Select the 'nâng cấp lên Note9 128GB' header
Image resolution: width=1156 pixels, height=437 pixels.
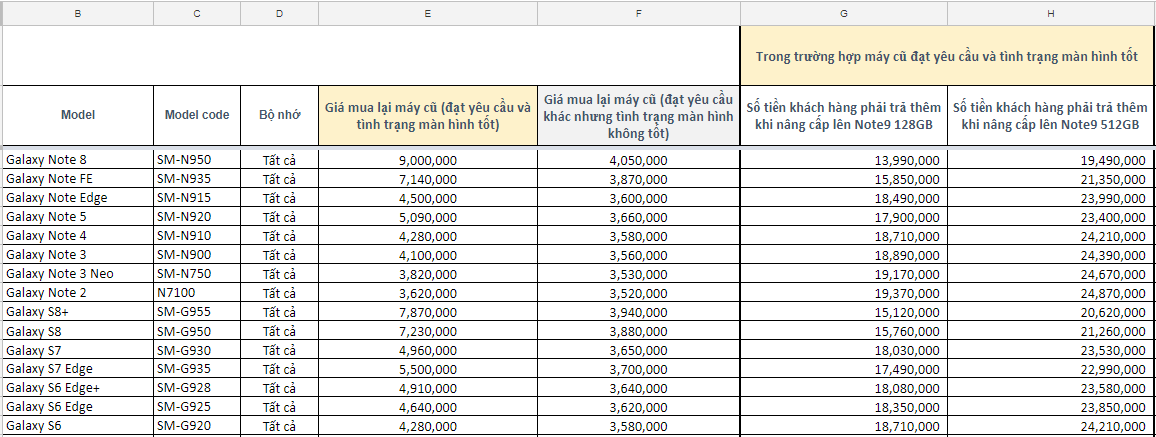tap(843, 115)
